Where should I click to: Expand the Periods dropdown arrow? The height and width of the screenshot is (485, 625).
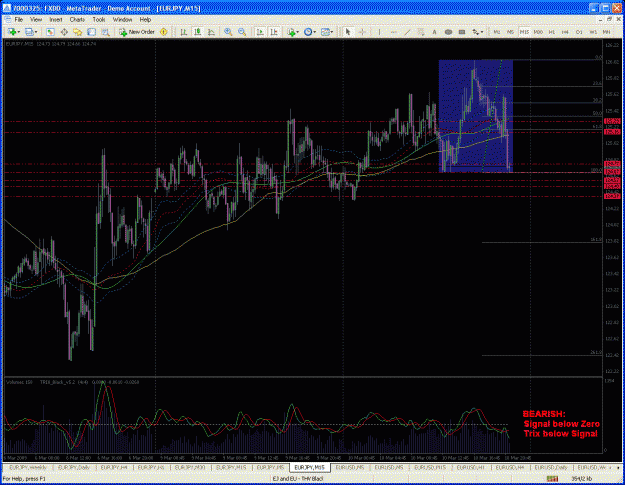pyautogui.click(x=314, y=32)
